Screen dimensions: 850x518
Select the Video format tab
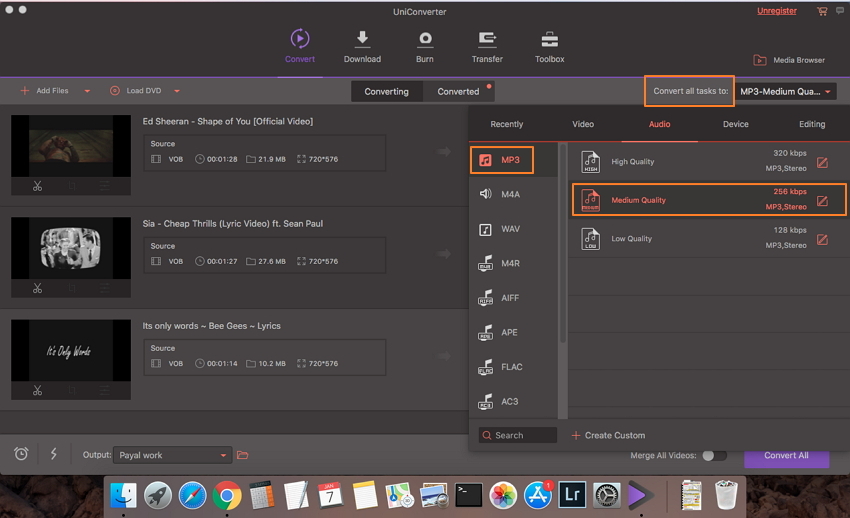(583, 124)
